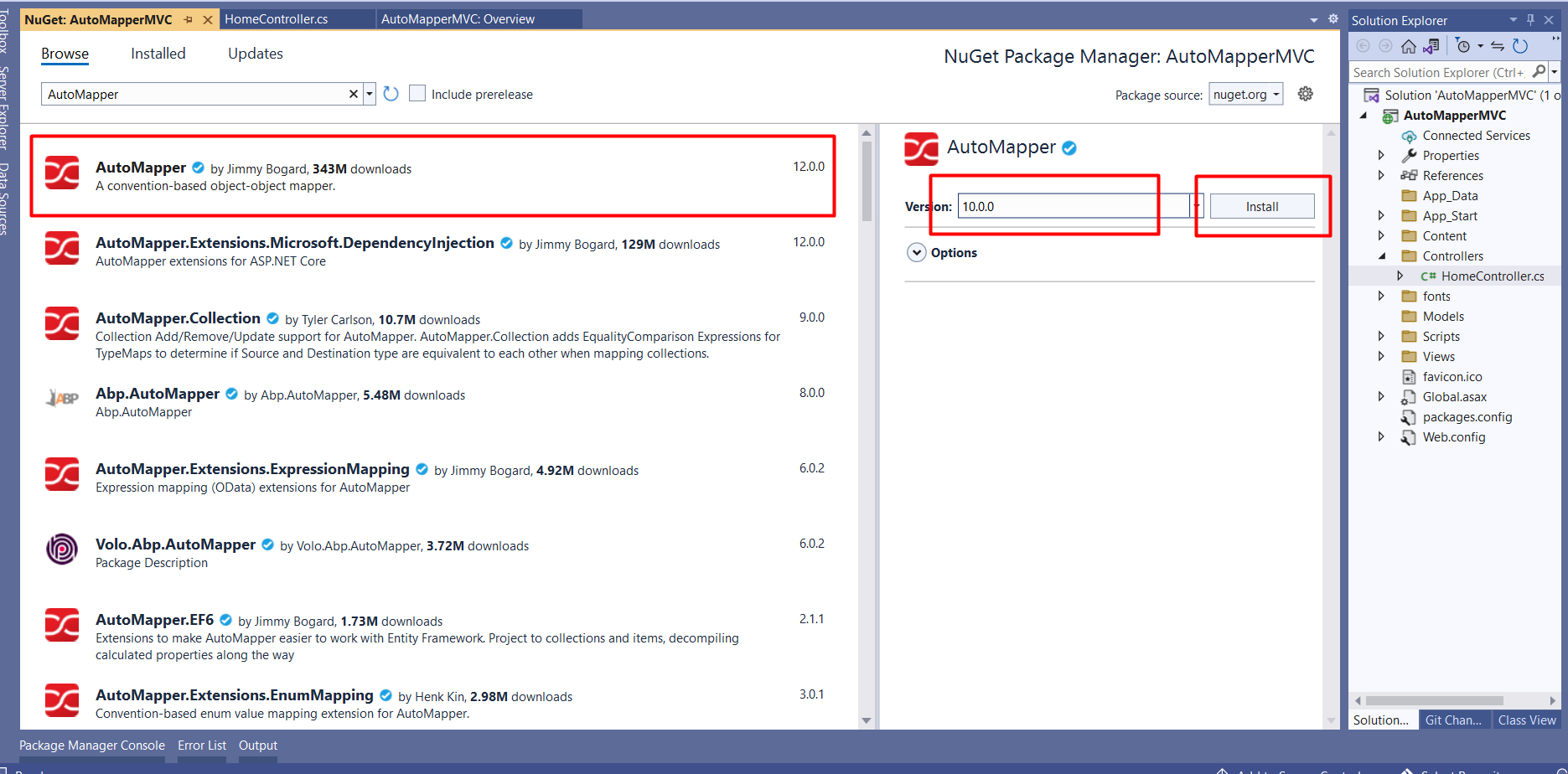Click the AutoMapper.EF6 package icon
This screenshot has width=1568, height=774.
pos(62,625)
